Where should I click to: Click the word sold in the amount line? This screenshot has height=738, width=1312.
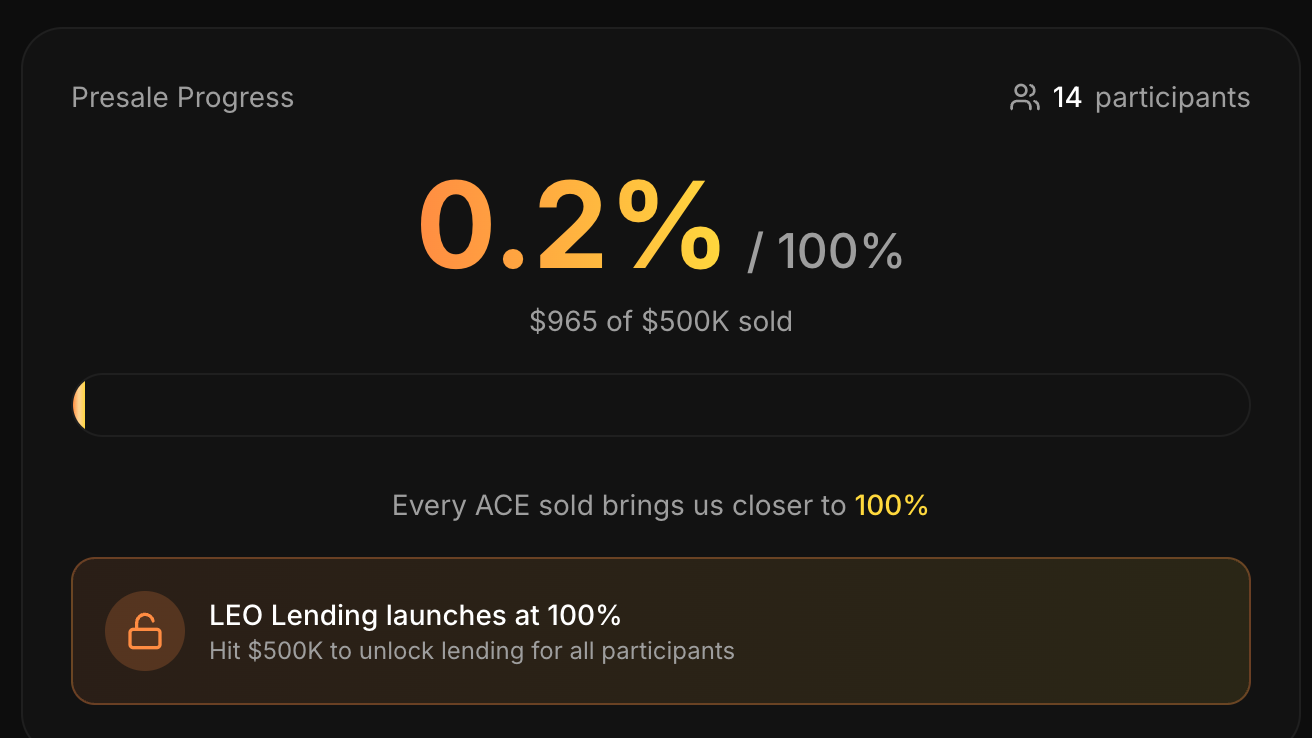765,322
